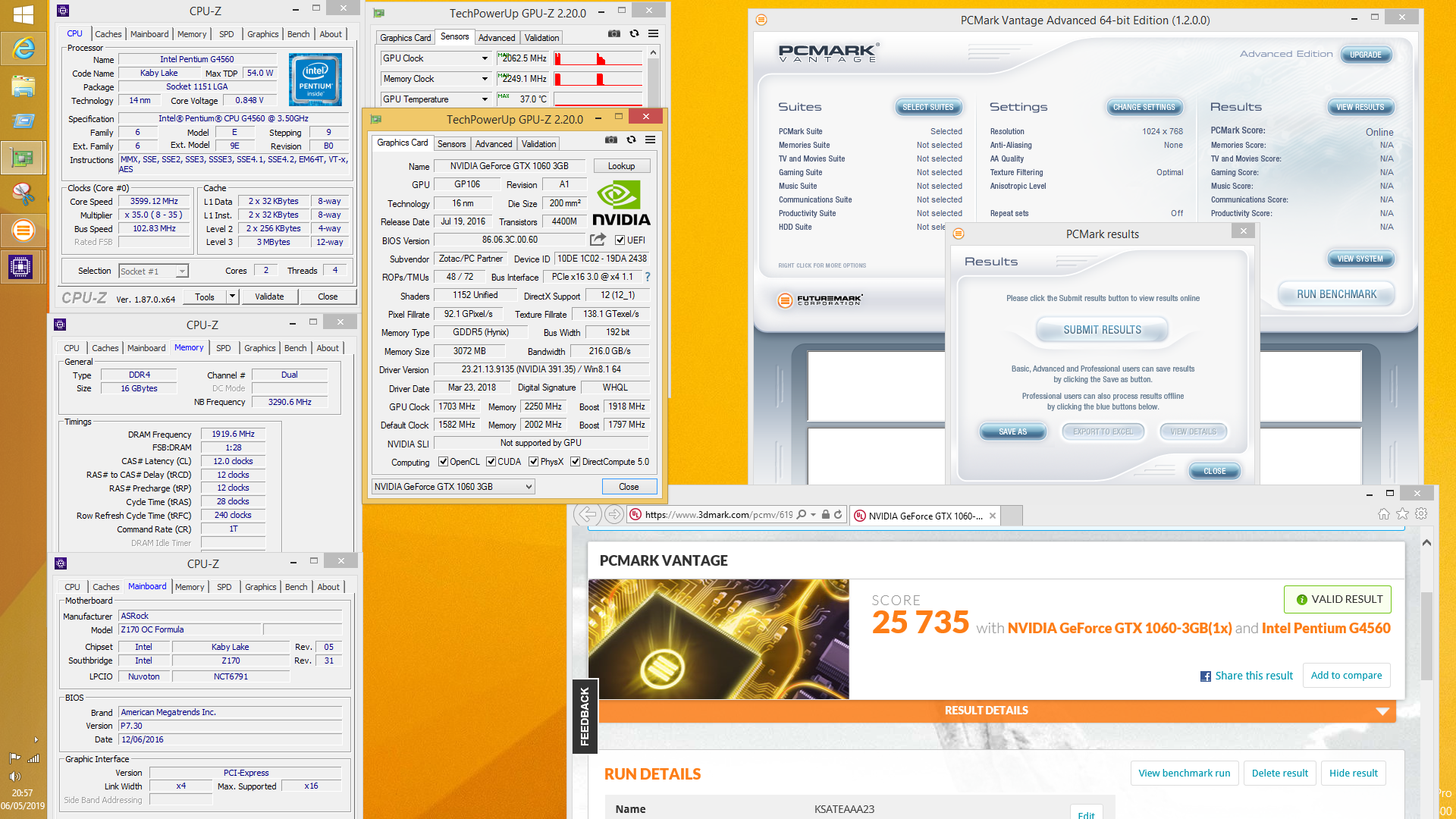Expand the address bar dropdown arrow
Viewport: 1456px width, 819px height.
pyautogui.click(x=814, y=515)
